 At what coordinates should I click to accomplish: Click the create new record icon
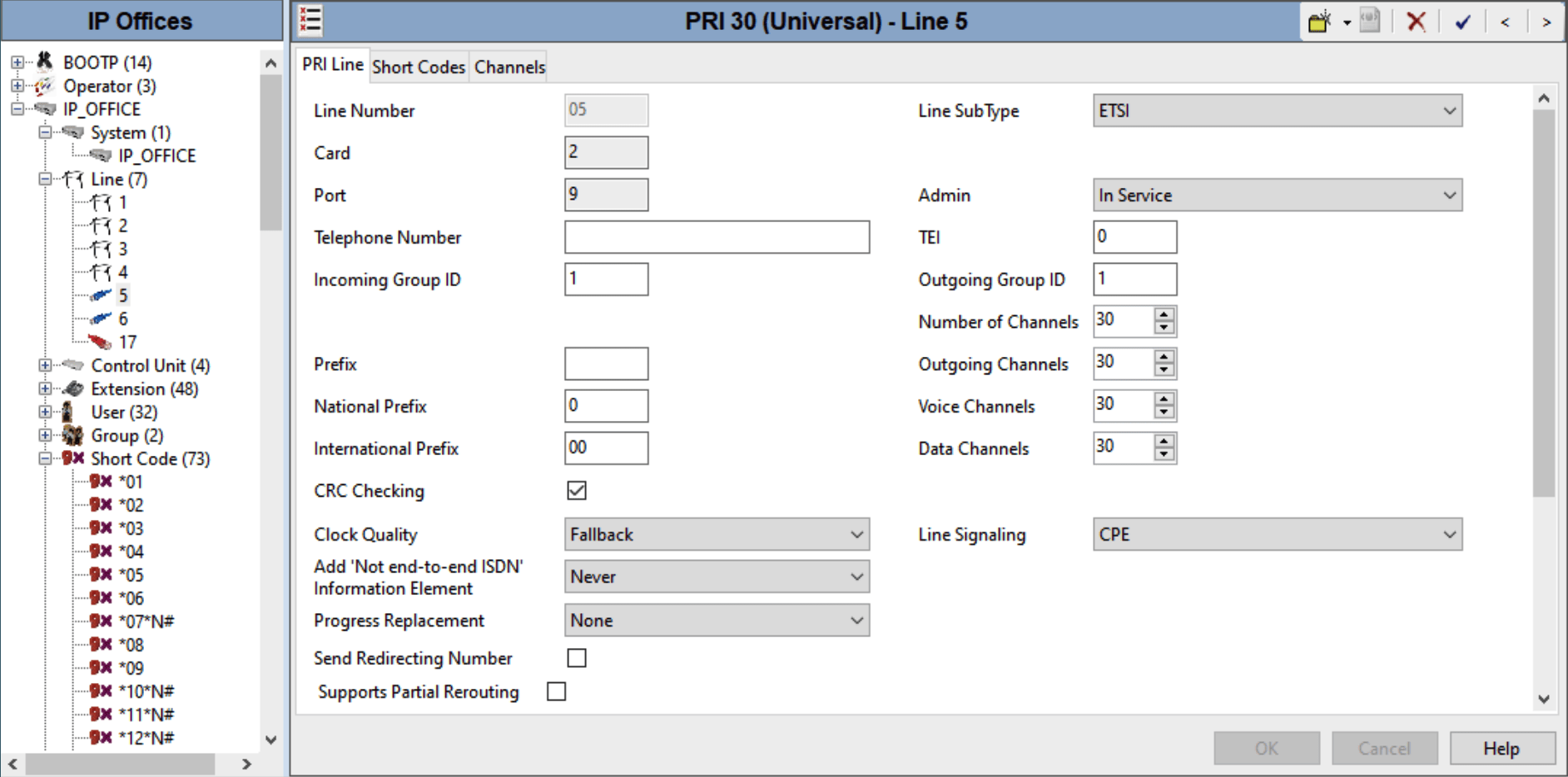tap(1319, 22)
